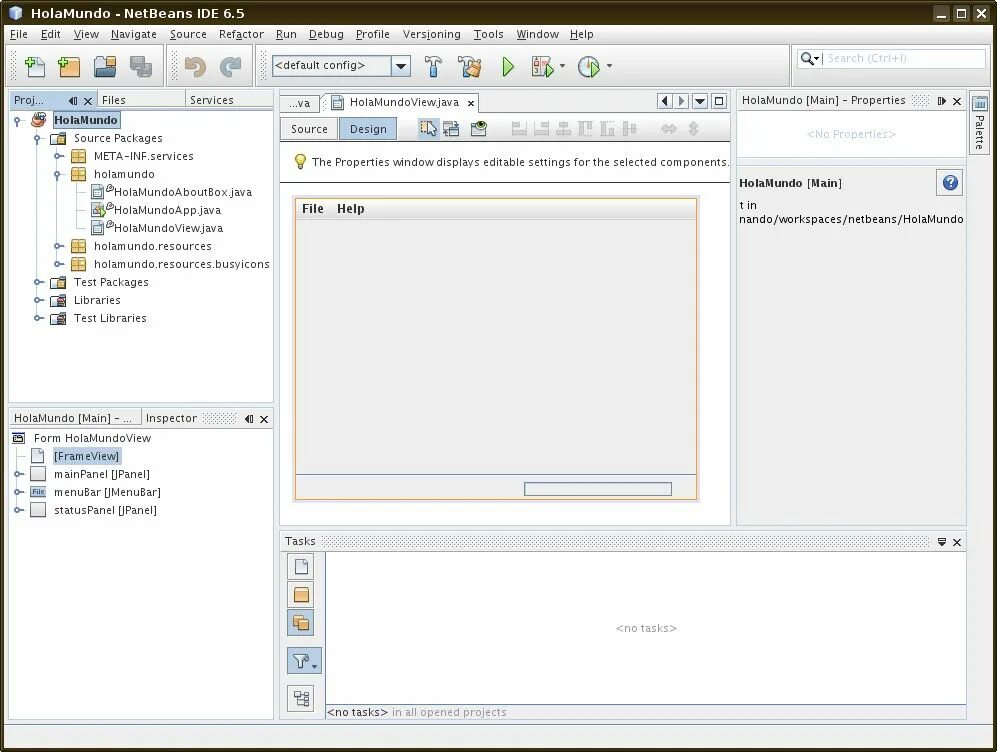Click the Search (Ctrl+I) input field
Image resolution: width=997 pixels, height=752 pixels.
pyautogui.click(x=905, y=58)
